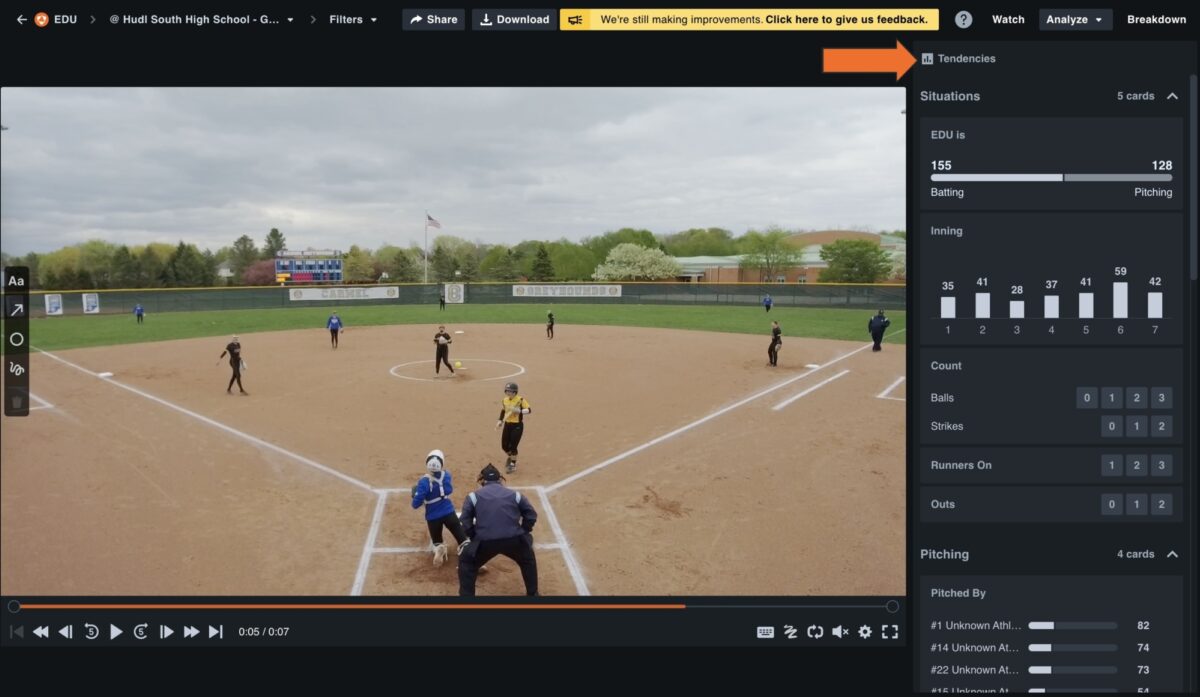Unmute the video audio
Viewport: 1200px width, 697px height.
coord(841,631)
